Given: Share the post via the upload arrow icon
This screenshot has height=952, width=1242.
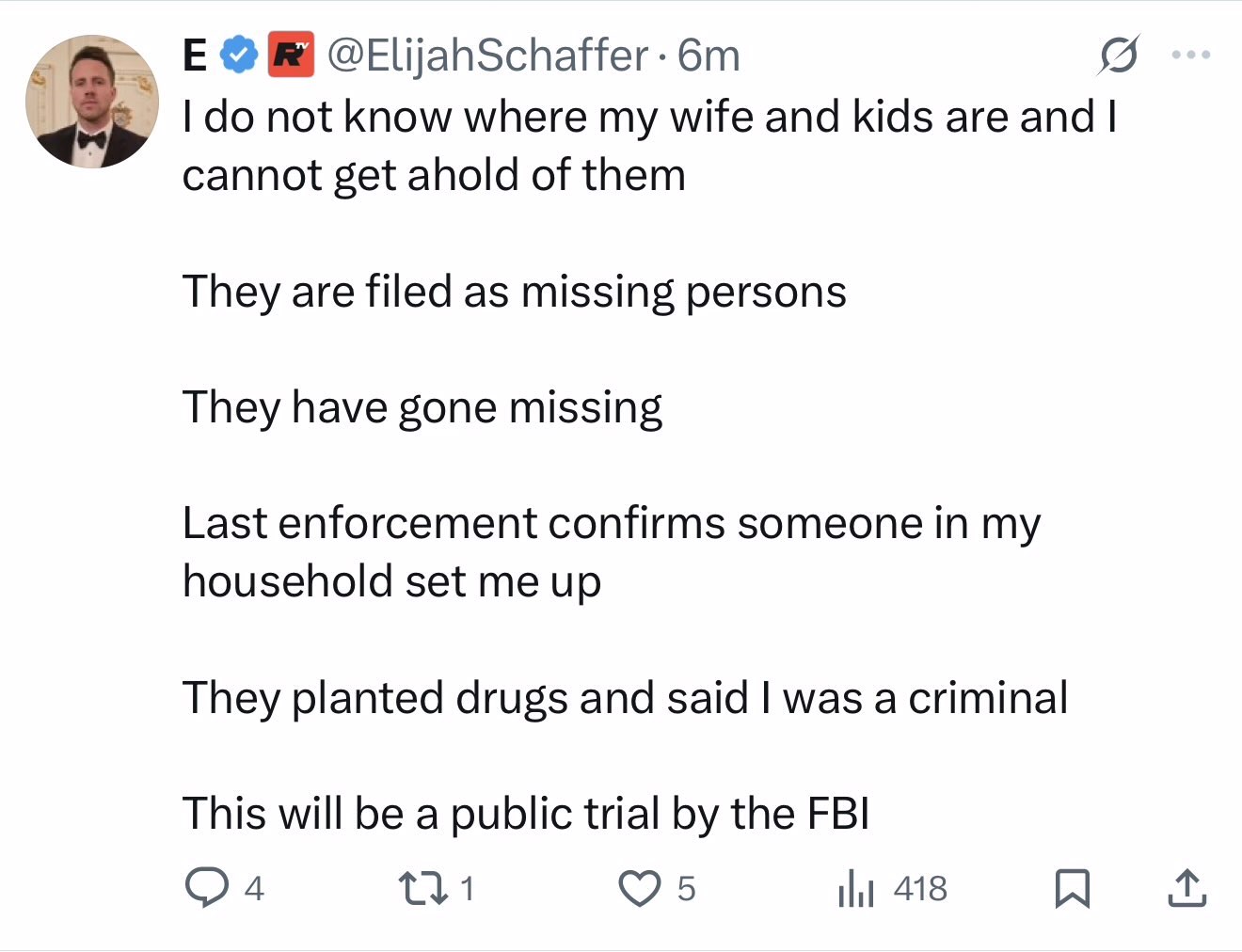Looking at the screenshot, I should [1186, 888].
